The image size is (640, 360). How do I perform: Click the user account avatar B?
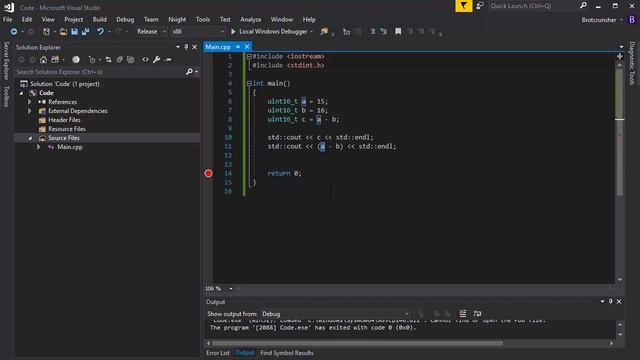tap(632, 20)
